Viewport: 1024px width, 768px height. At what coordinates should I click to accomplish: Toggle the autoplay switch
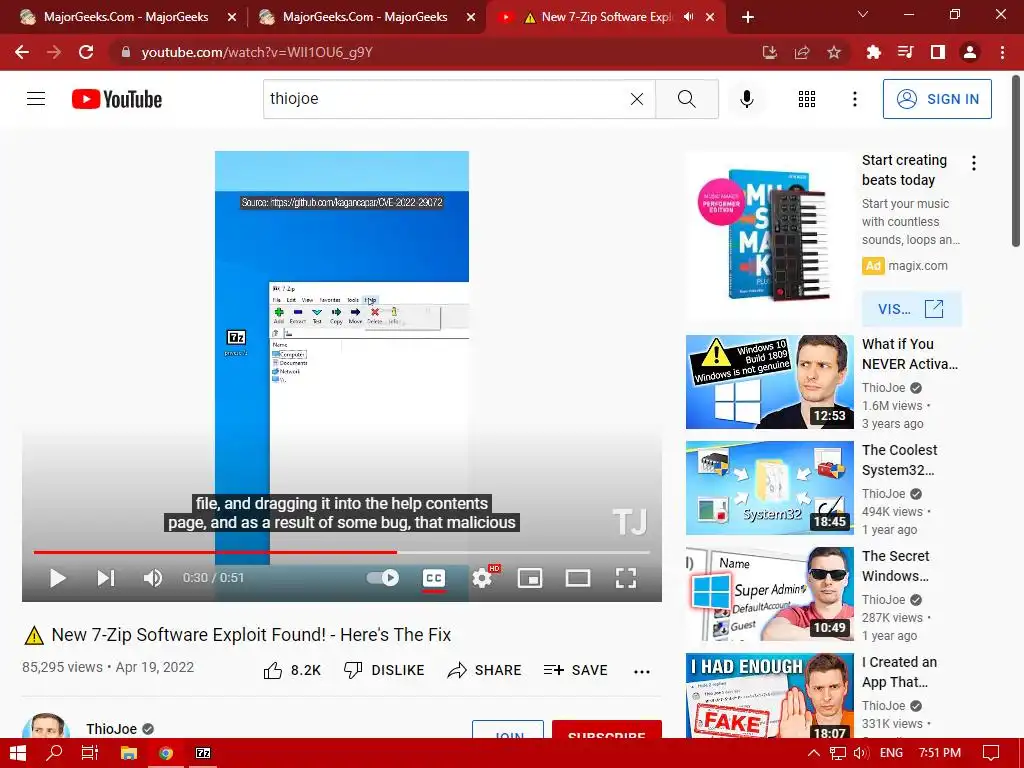383,578
